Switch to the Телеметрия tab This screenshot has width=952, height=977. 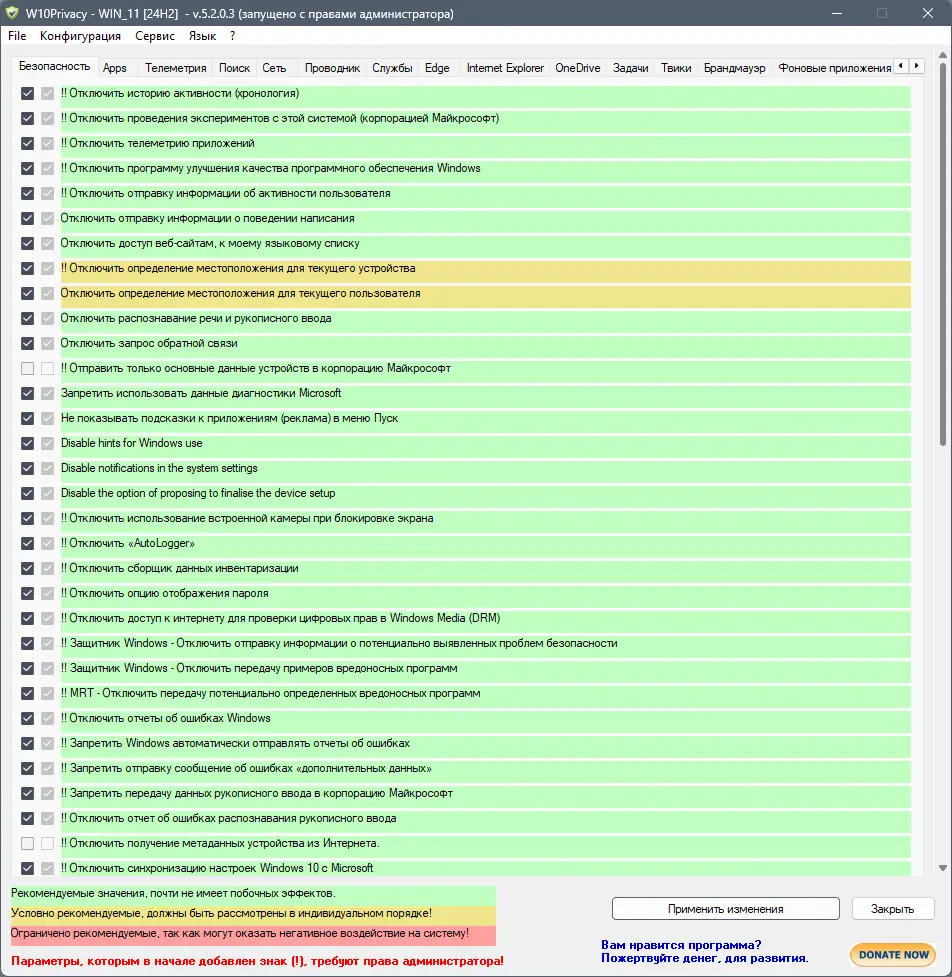[175, 68]
